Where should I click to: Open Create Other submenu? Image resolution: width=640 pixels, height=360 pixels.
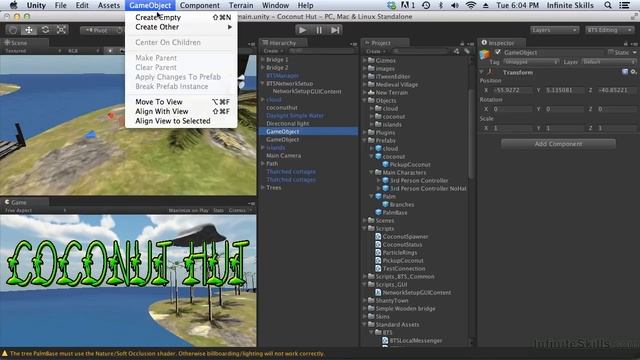181,27
